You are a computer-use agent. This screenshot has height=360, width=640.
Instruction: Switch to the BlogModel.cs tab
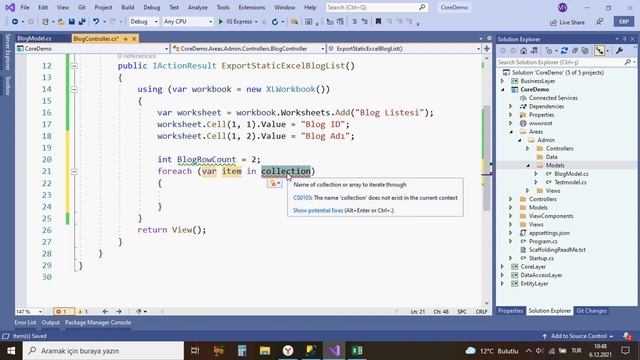(x=34, y=39)
